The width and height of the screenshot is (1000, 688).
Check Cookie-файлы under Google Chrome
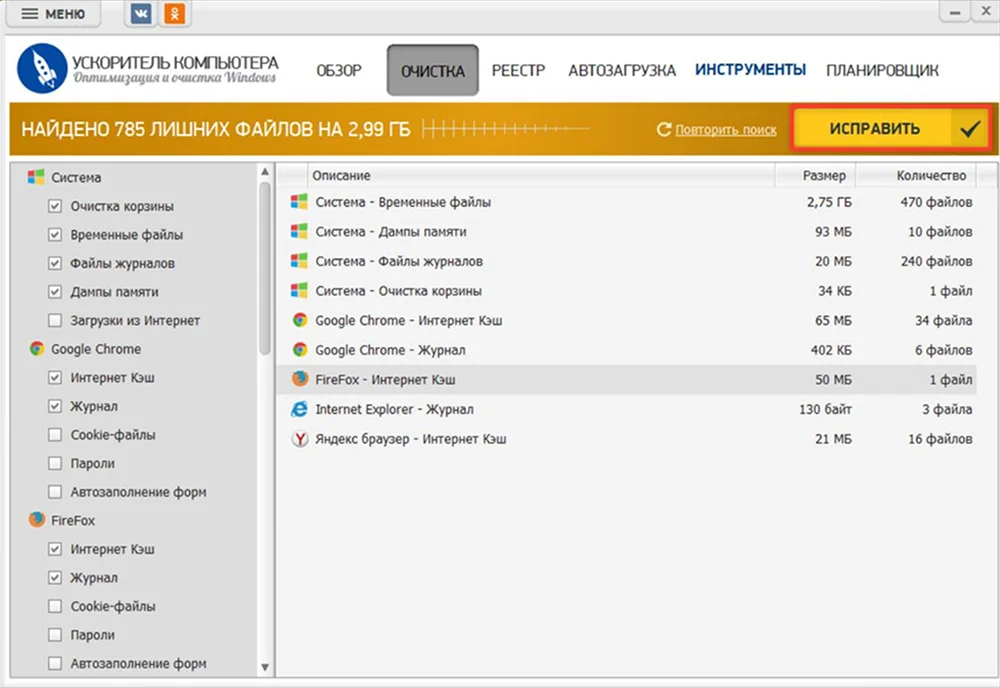[56, 436]
